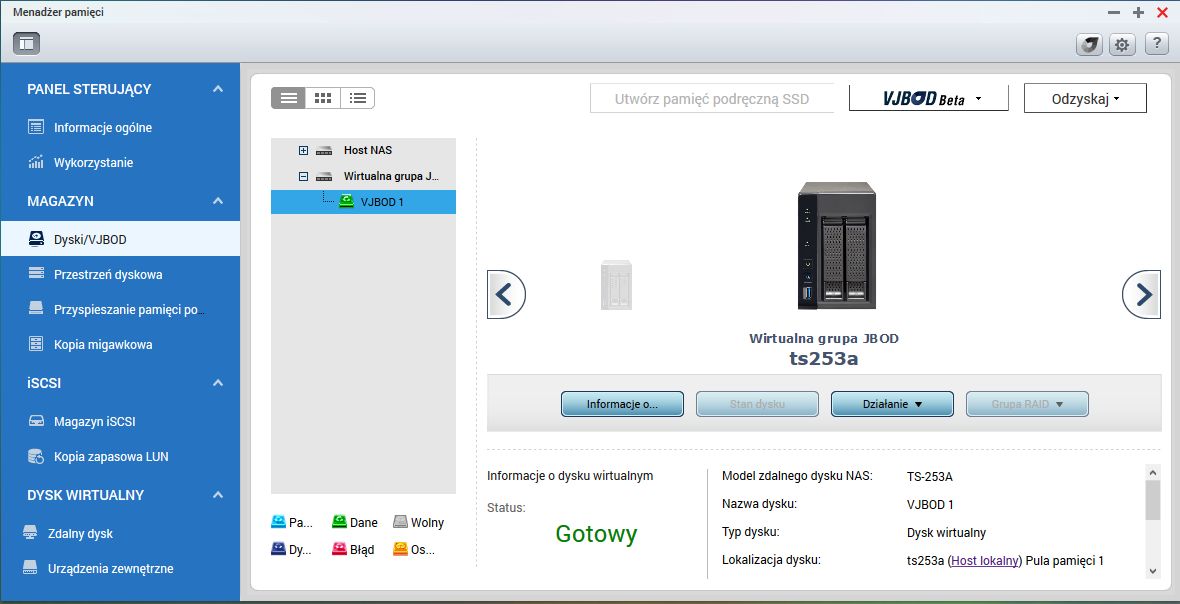
Task: Collapse the Wirtualna grupa JBOD node
Action: coord(303,177)
